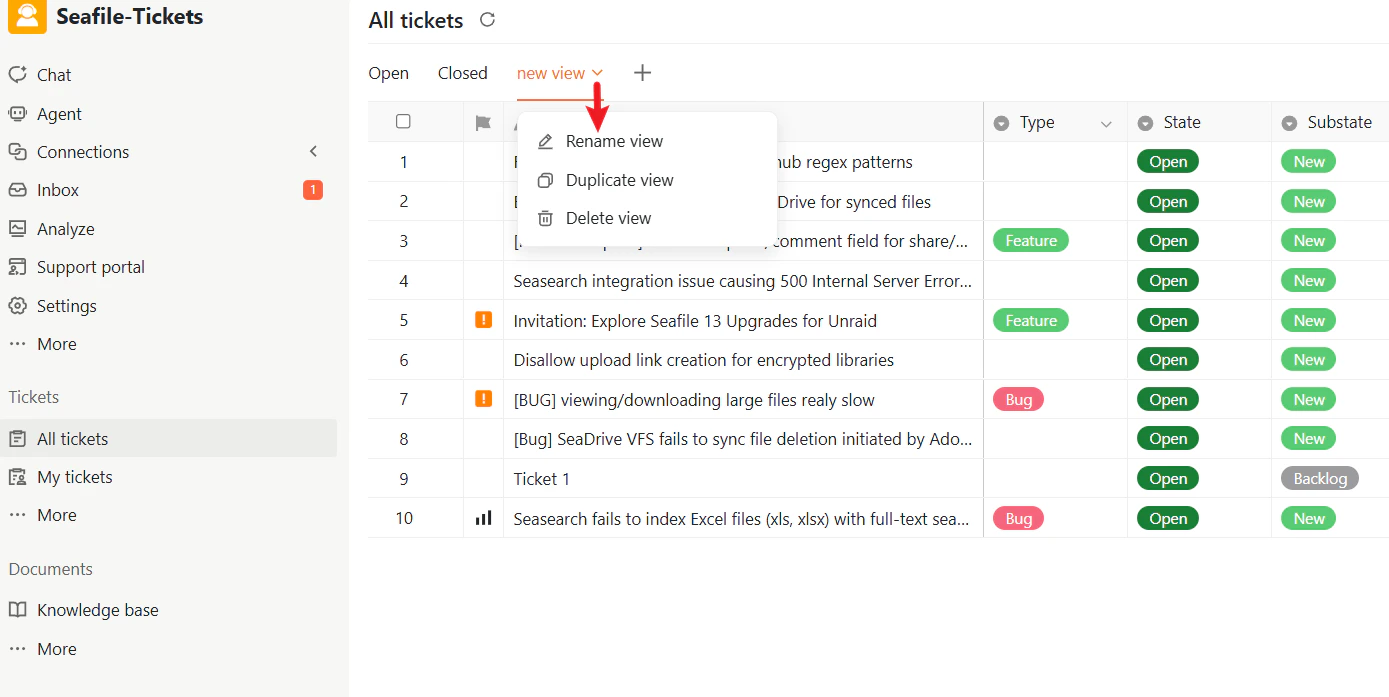Screen dimensions: 1389x697
Task: Click priority bars icon on row 10
Action: pyautogui.click(x=483, y=518)
